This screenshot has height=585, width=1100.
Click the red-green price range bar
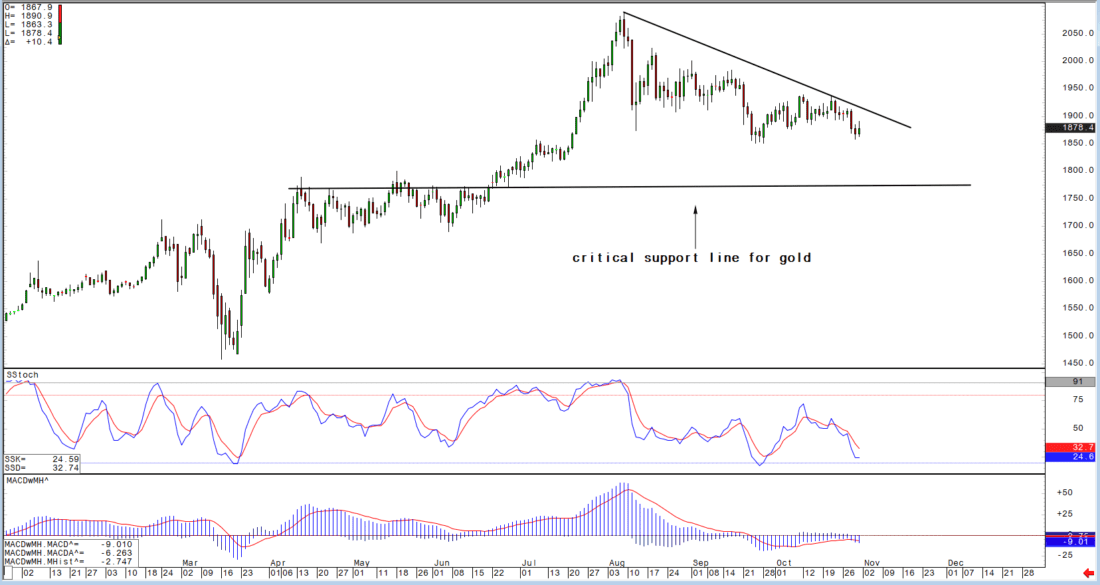(60, 25)
